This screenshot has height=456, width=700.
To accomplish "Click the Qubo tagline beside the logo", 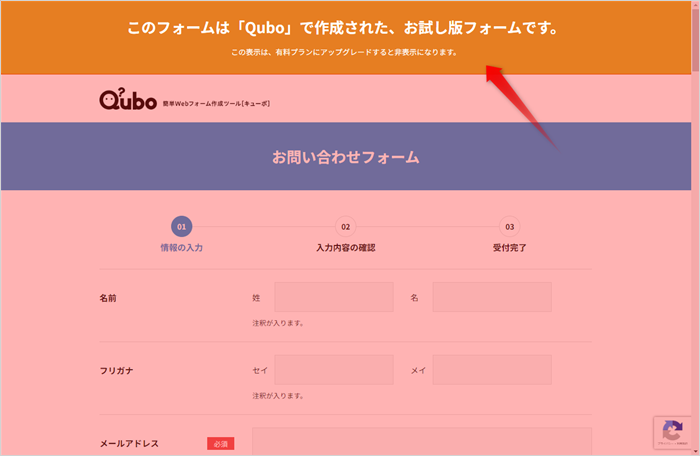I will click(x=216, y=103).
